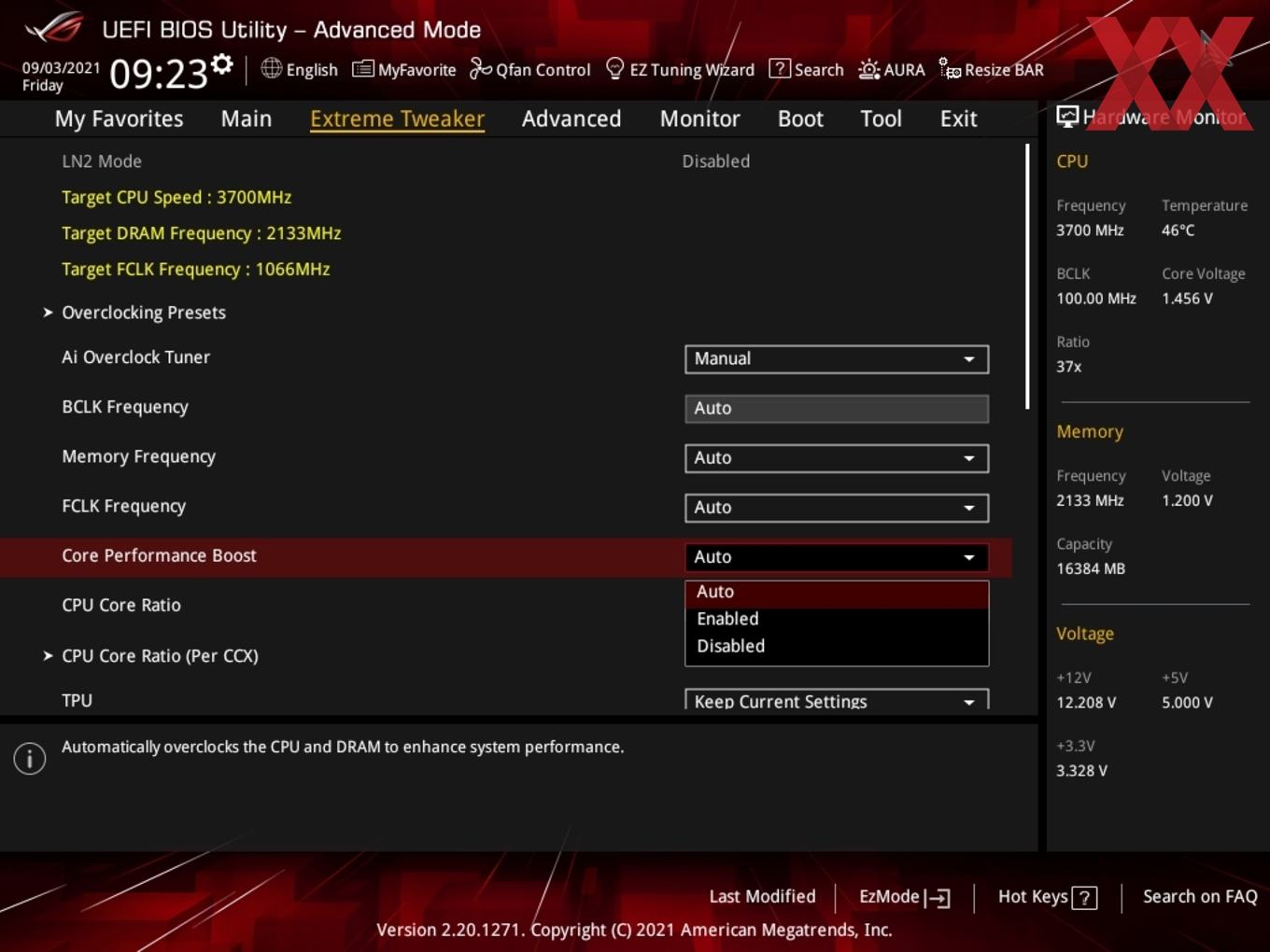Click the Qfan Control label
1270x952 pixels.
tap(543, 70)
